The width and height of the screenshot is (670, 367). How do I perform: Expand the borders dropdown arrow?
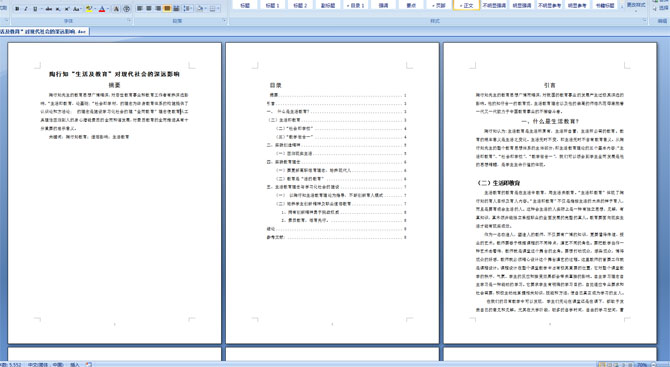click(x=218, y=9)
